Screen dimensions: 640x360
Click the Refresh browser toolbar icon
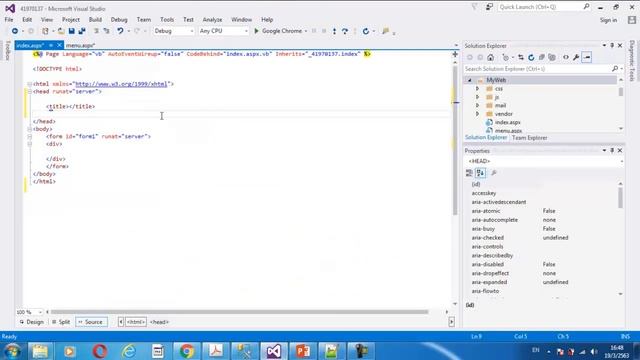(x=366, y=31)
